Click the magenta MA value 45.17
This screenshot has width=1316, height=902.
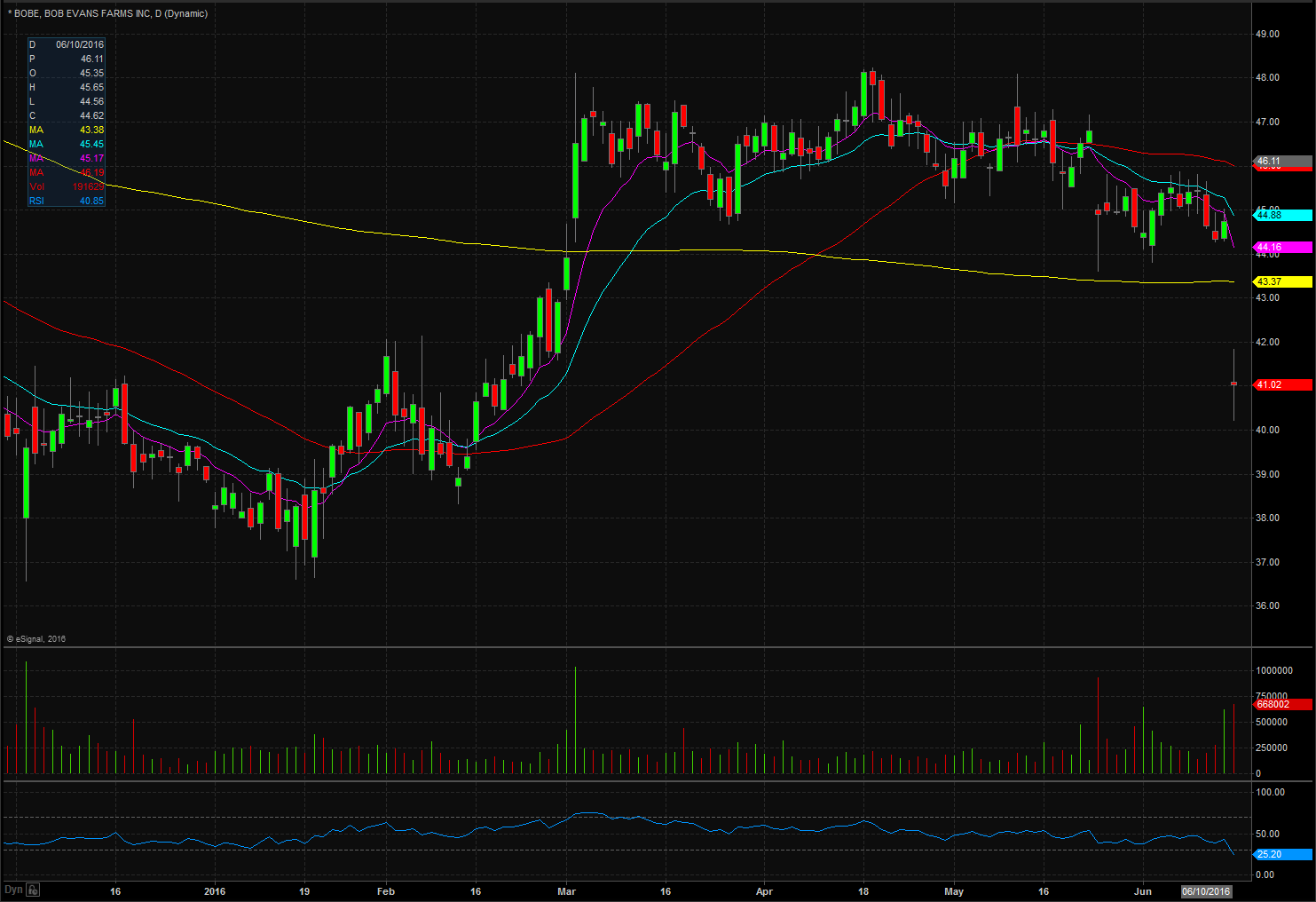click(x=92, y=158)
